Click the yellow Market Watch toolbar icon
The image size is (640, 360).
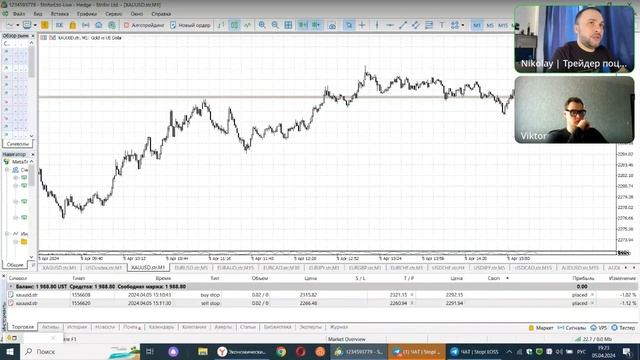pos(44,25)
